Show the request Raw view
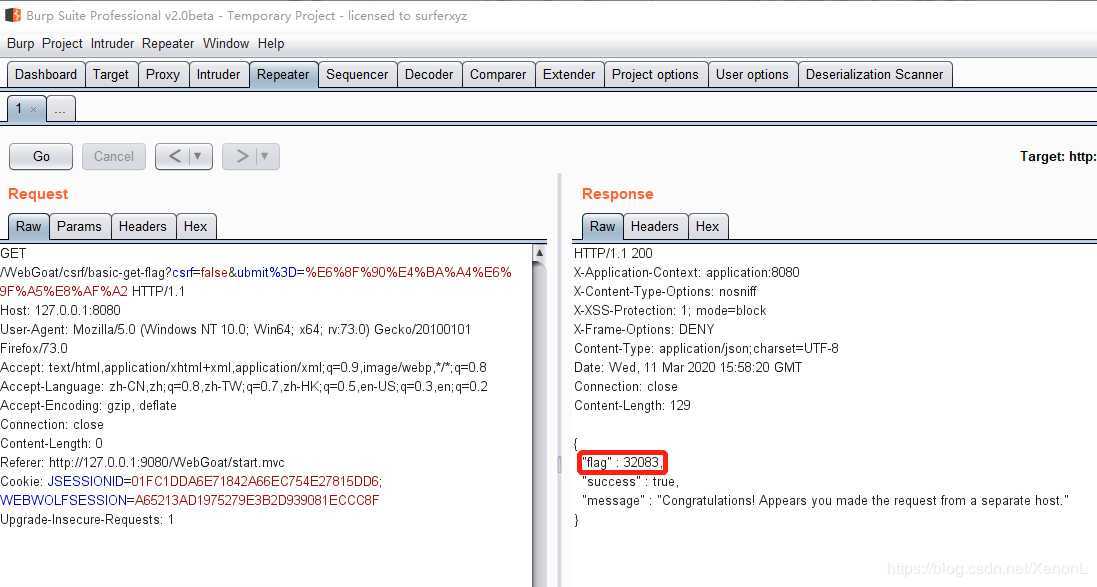Viewport: 1097px width, 587px height. click(29, 226)
